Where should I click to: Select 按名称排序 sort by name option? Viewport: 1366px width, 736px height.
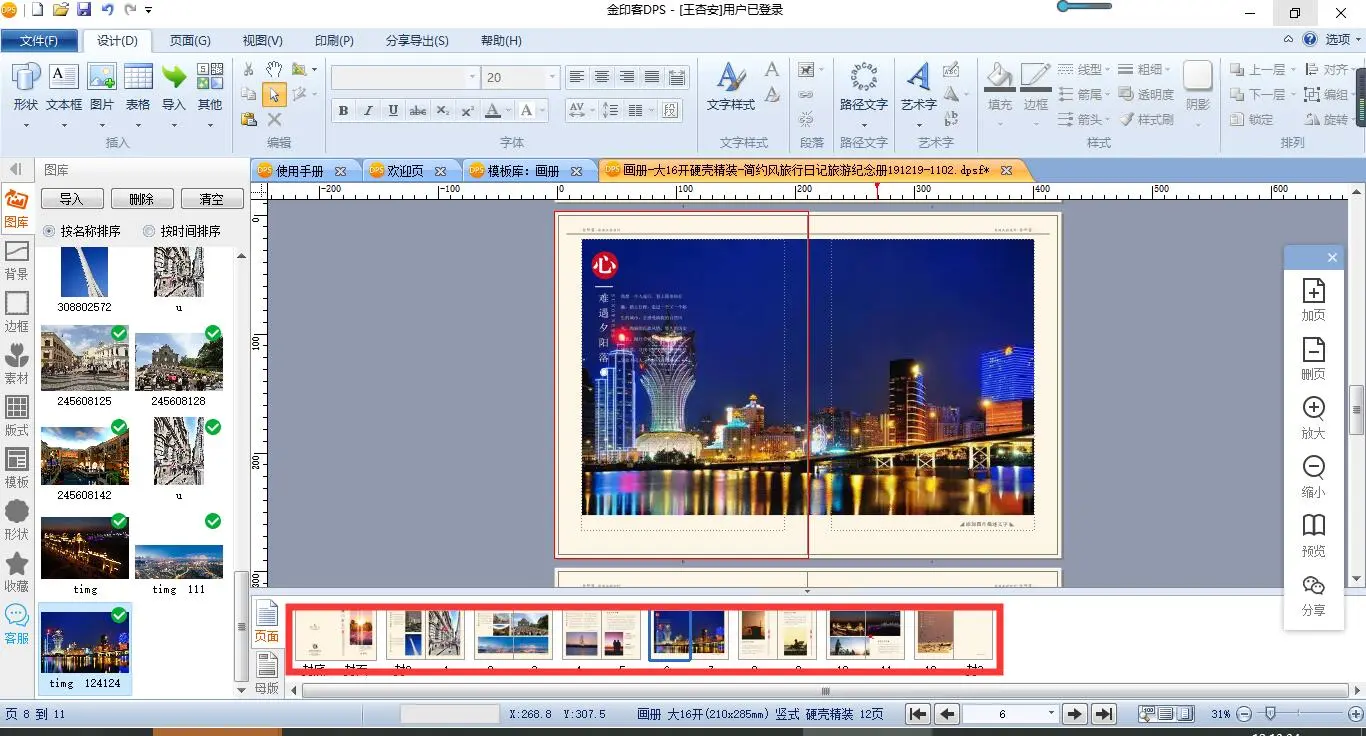49,231
